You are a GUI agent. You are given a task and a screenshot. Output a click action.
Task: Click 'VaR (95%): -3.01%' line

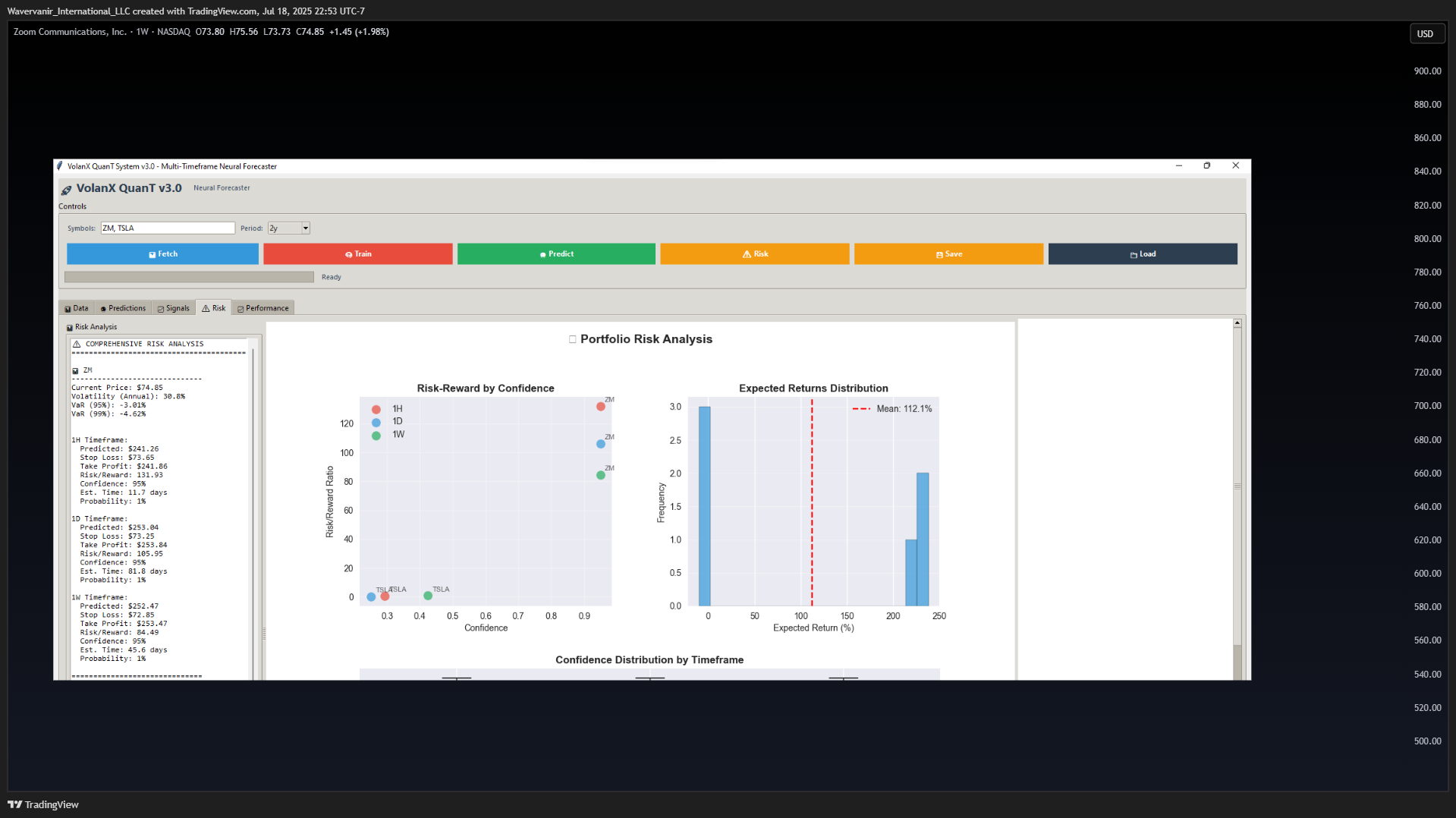tap(108, 405)
